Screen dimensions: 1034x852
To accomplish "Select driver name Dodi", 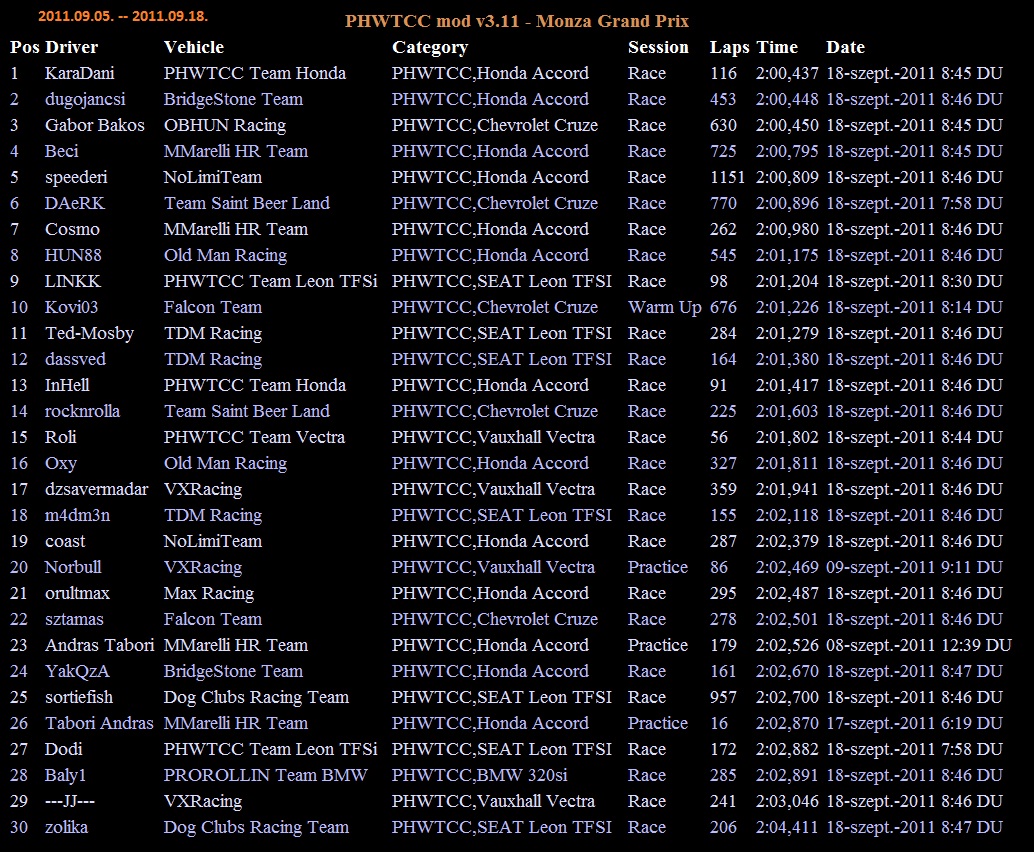I will pos(63,749).
